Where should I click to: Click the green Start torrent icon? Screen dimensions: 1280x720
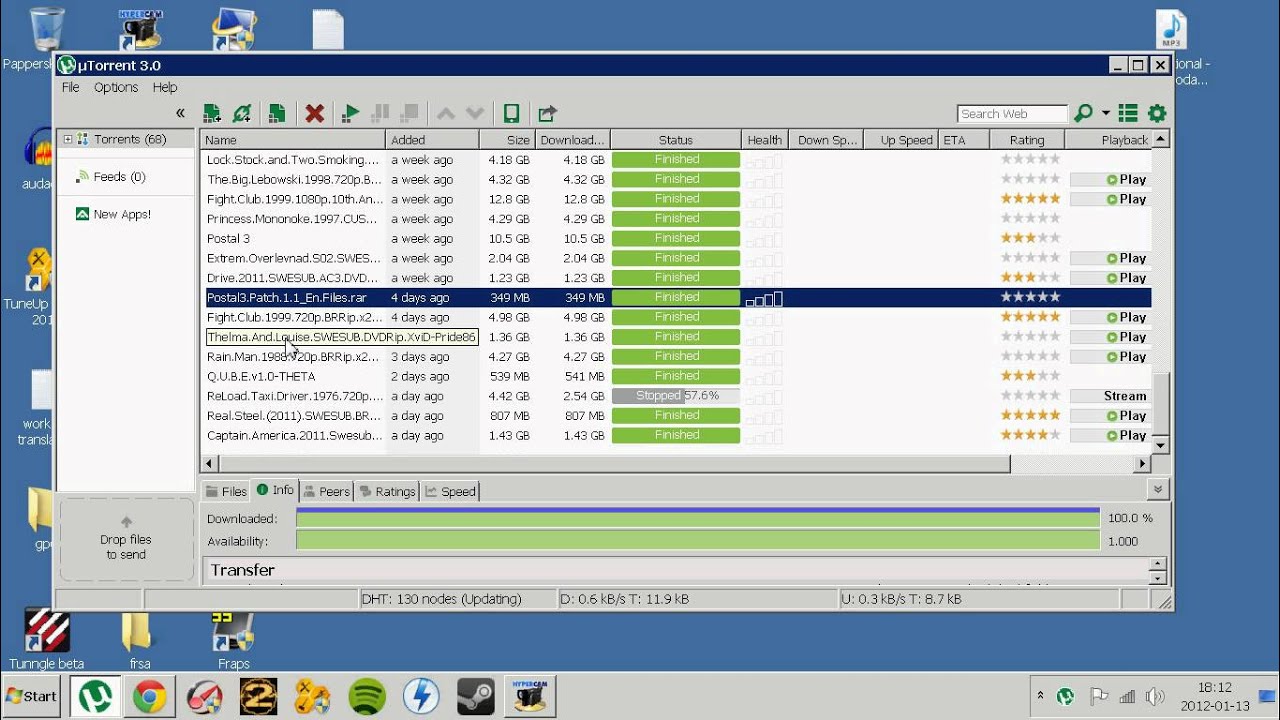tap(350, 113)
